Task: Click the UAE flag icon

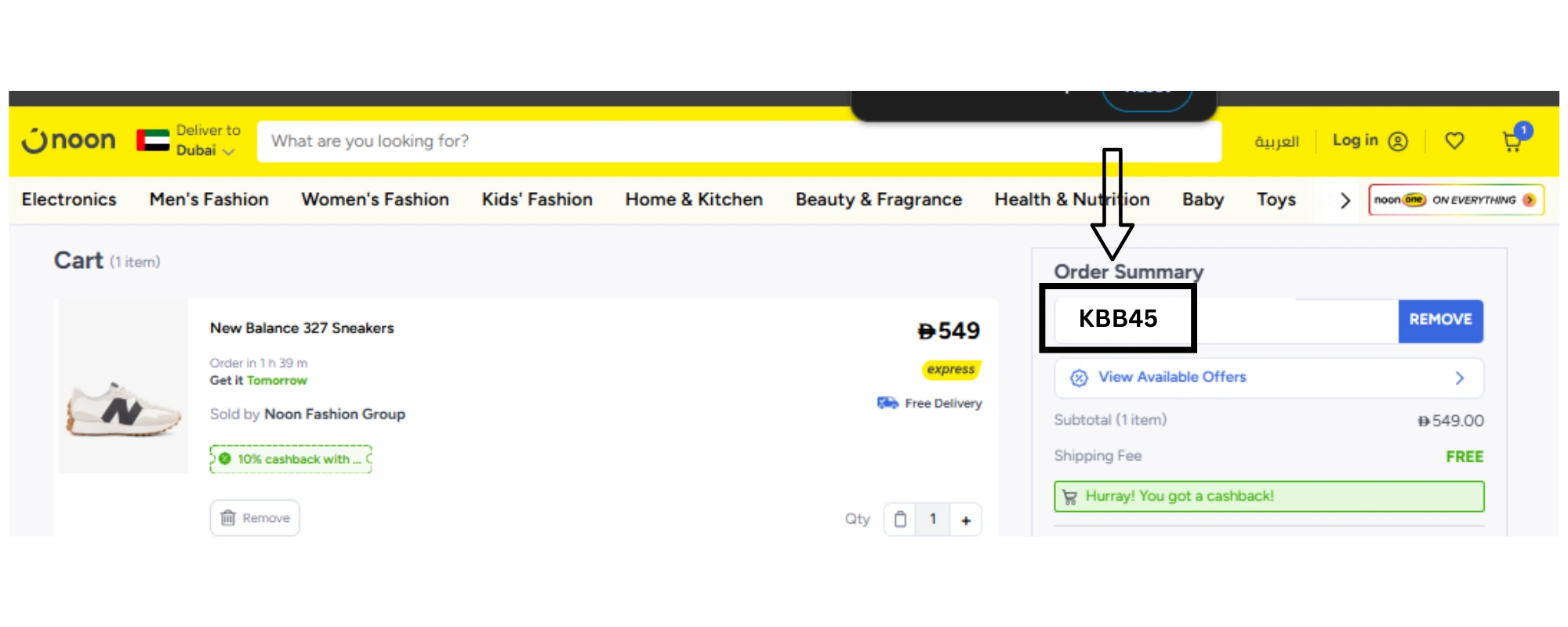Action: [153, 140]
